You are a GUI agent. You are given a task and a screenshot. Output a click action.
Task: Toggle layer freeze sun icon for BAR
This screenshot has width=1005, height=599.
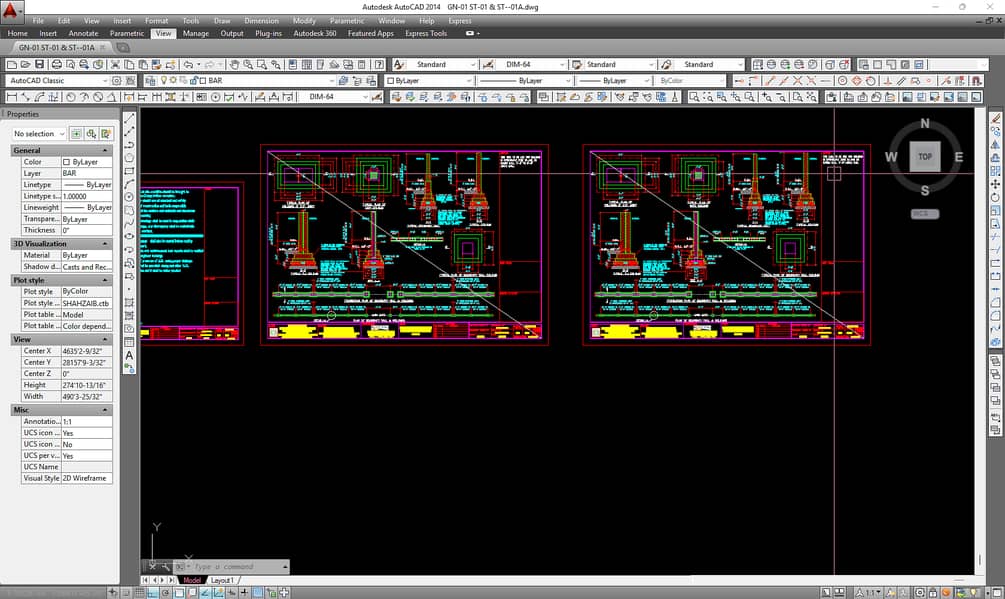coord(173,81)
